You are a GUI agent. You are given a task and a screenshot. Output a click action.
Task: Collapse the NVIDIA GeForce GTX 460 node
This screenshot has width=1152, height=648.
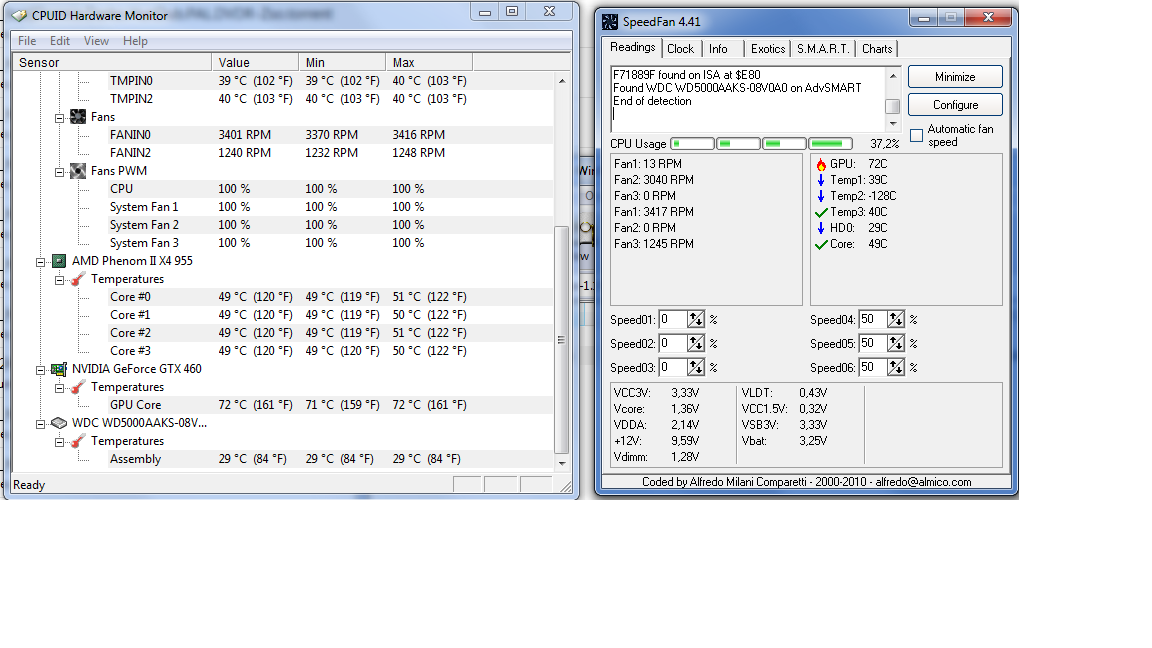(x=40, y=370)
